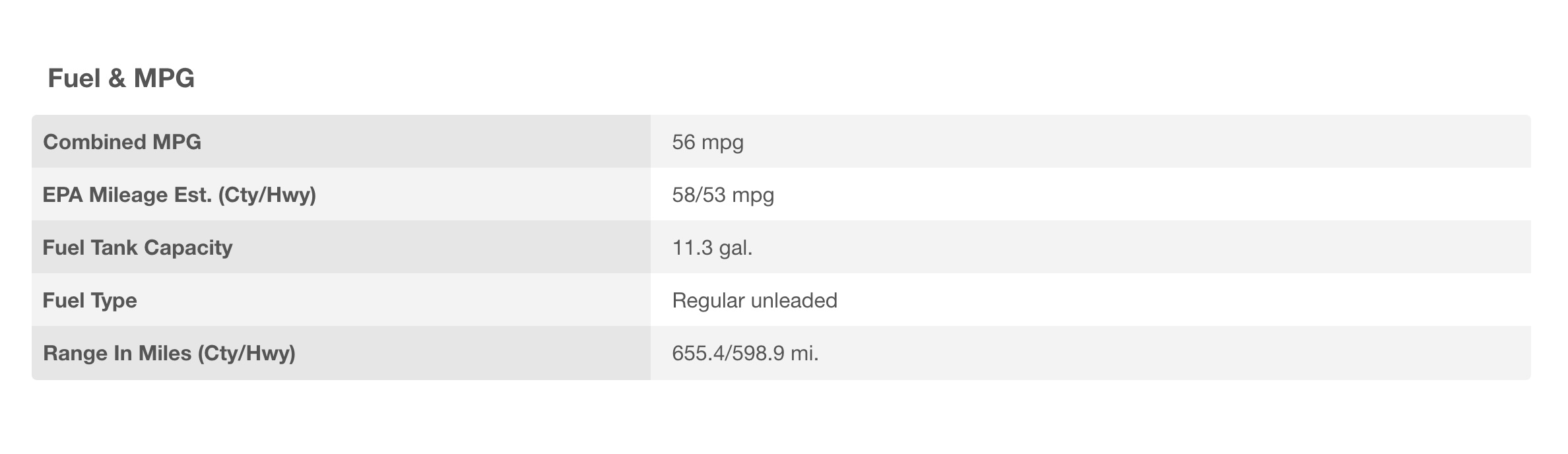Screen dimensions: 1568x454
Task: Click "(Cty/Hwy)" in the EPA Mileage label
Action: (x=267, y=195)
